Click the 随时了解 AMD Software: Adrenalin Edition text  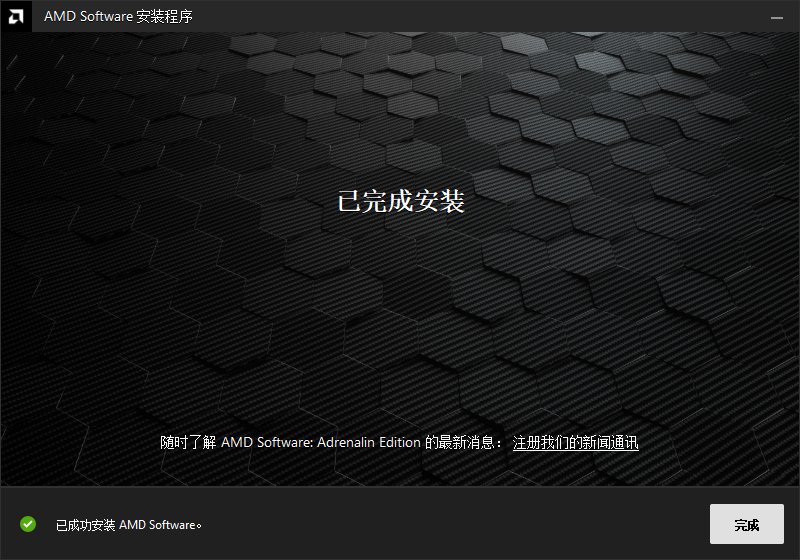coord(290,442)
